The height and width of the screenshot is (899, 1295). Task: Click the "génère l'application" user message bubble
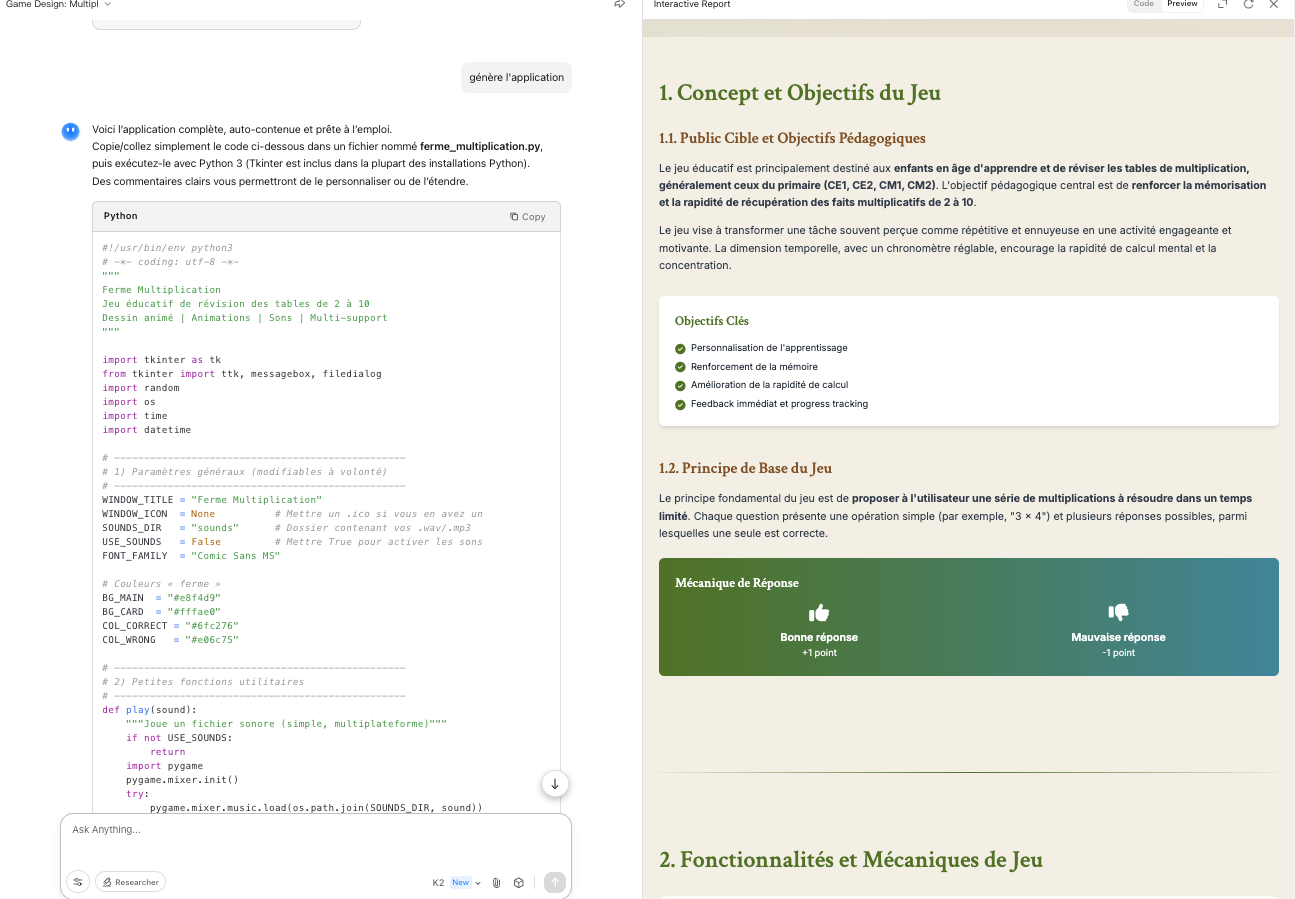[516, 77]
